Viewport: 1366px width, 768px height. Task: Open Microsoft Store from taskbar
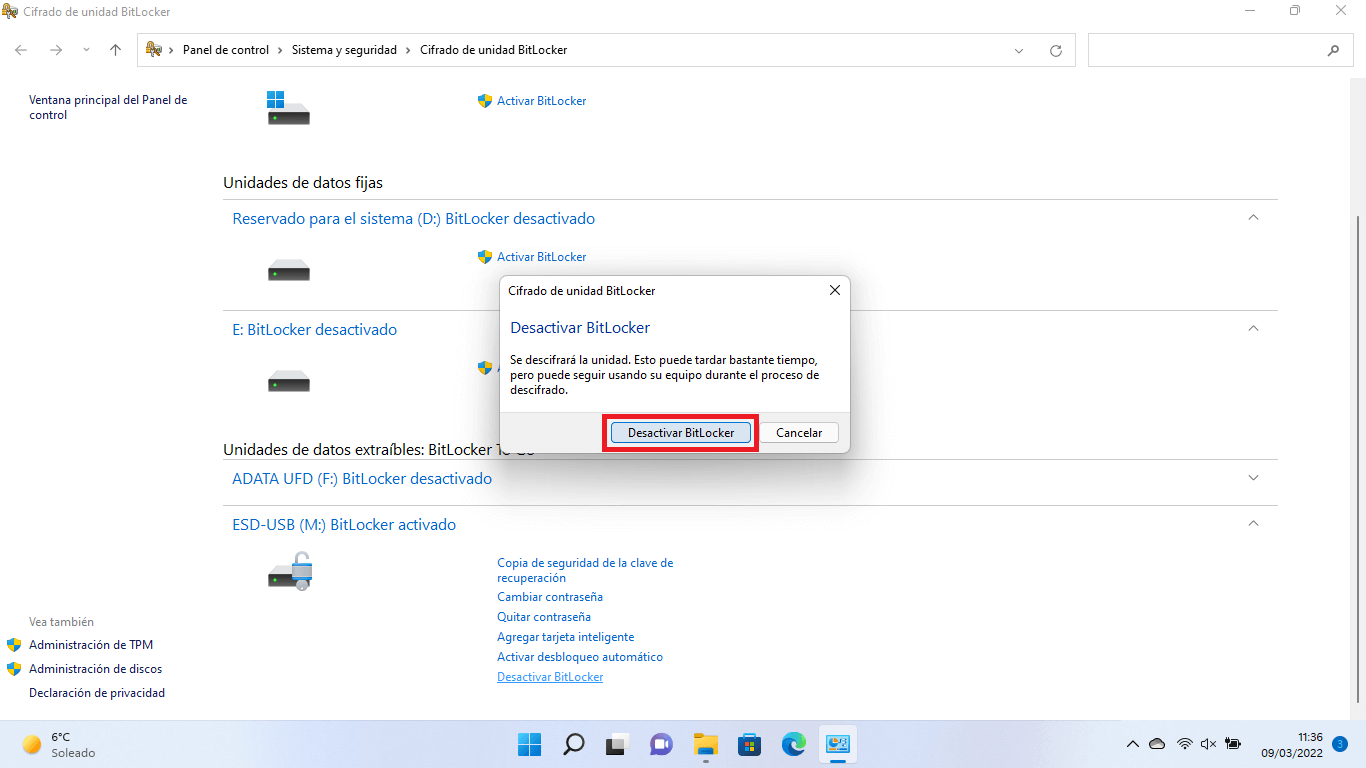pyautogui.click(x=749, y=744)
